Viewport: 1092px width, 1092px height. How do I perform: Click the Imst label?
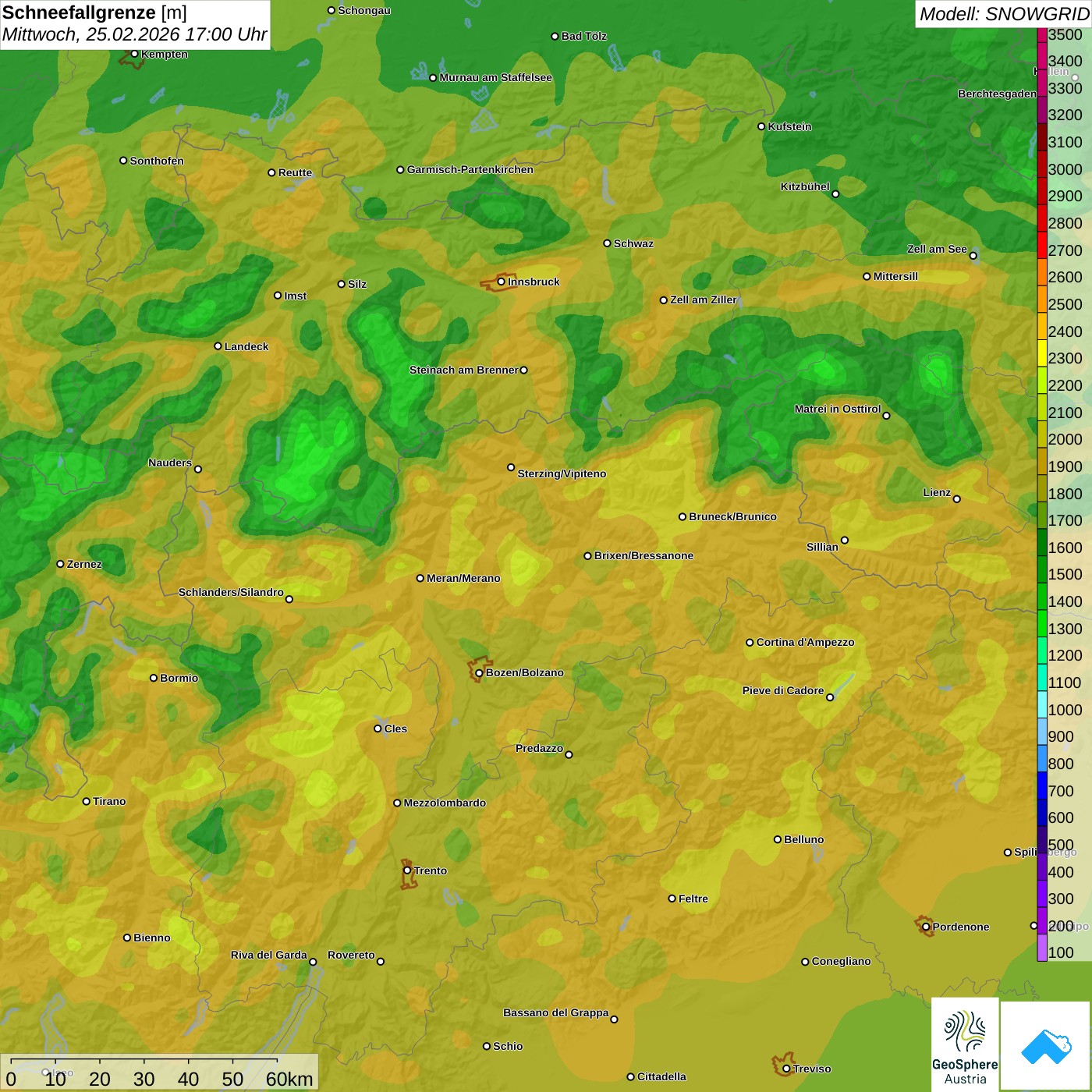click(x=295, y=296)
